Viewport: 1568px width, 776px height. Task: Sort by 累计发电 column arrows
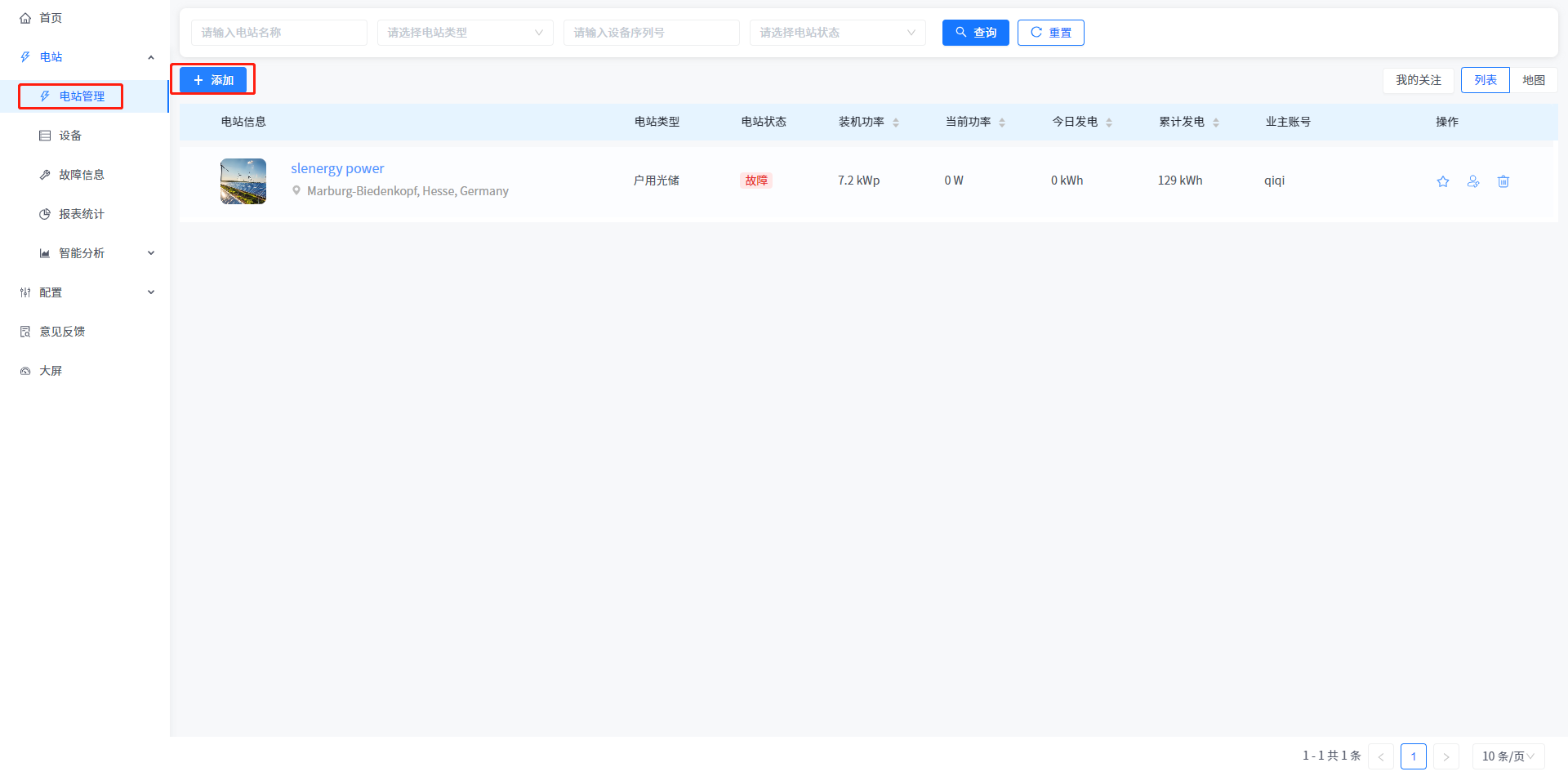coord(1216,123)
